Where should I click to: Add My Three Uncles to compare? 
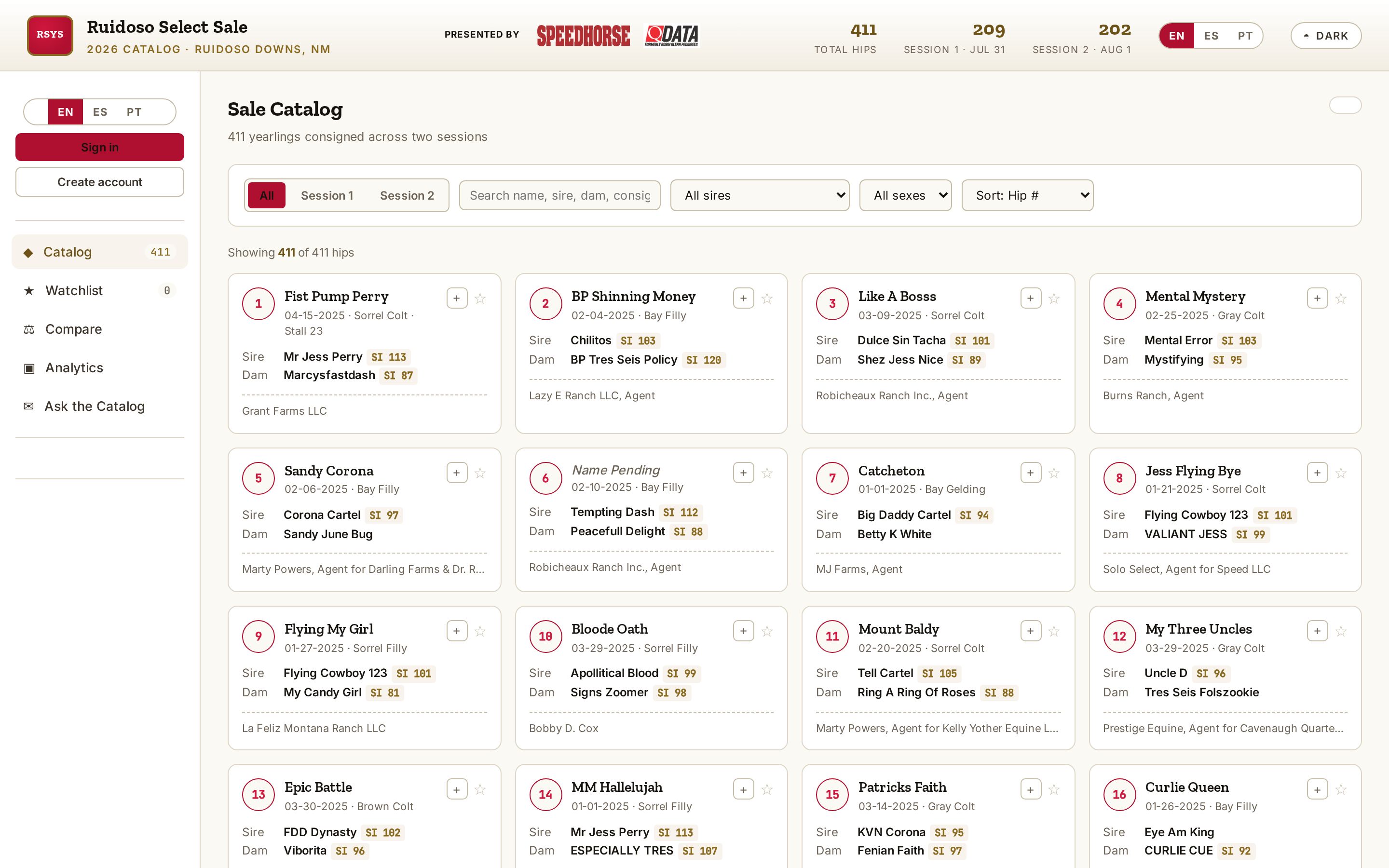1317,631
